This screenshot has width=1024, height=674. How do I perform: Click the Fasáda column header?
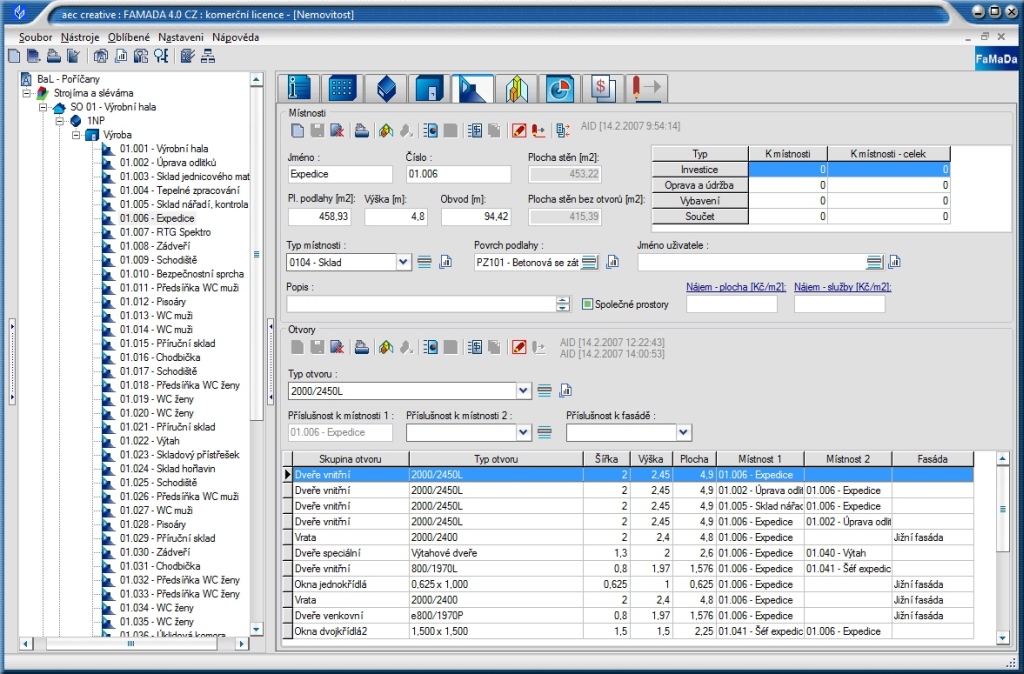[x=932, y=459]
